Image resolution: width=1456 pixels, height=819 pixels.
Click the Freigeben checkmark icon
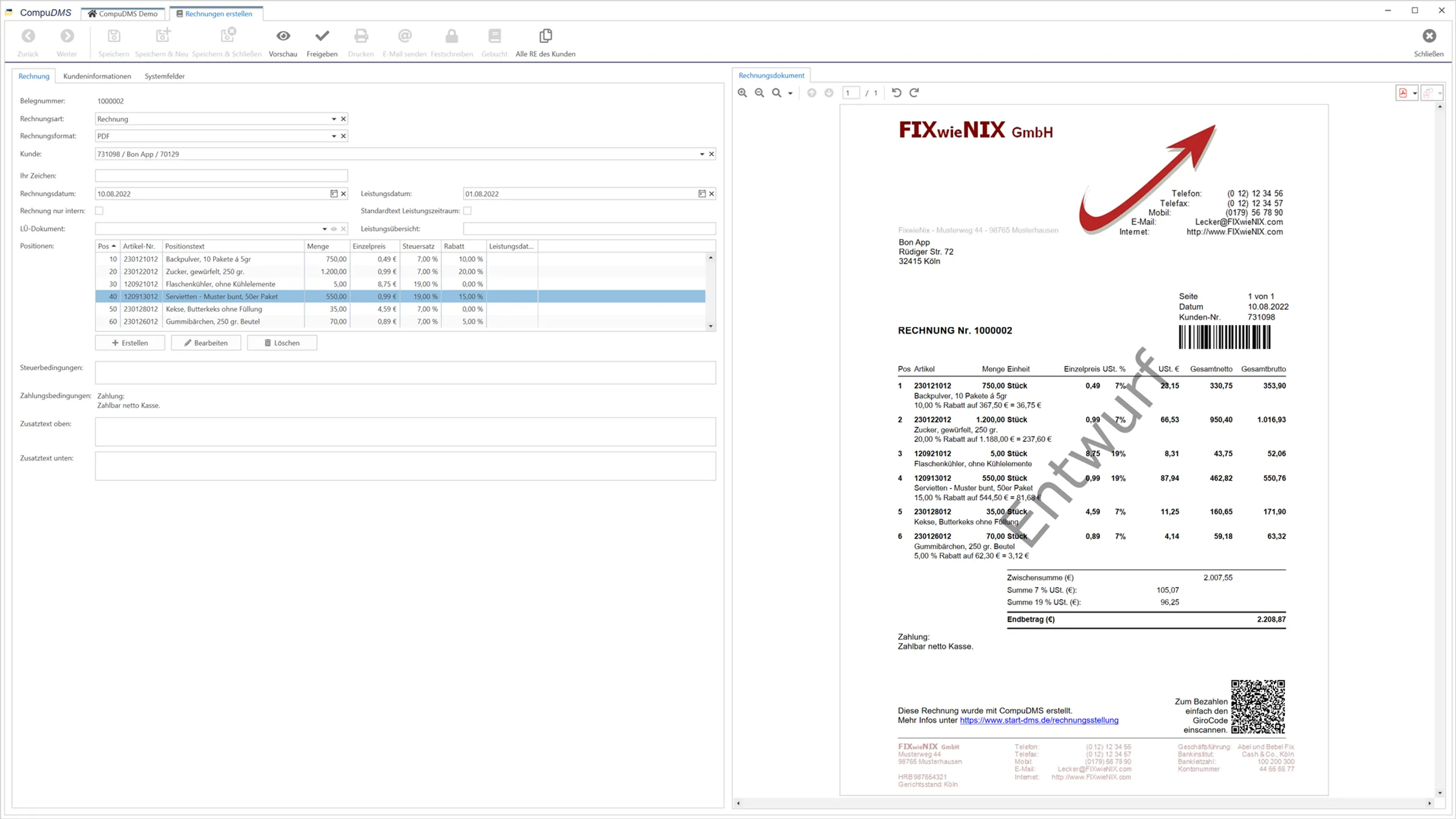click(322, 36)
